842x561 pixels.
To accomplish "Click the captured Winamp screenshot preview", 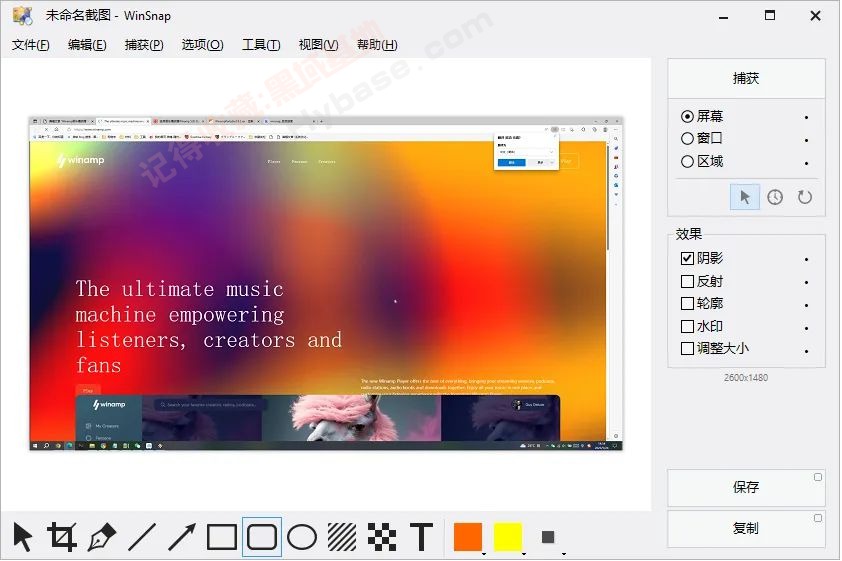I will tap(326, 283).
